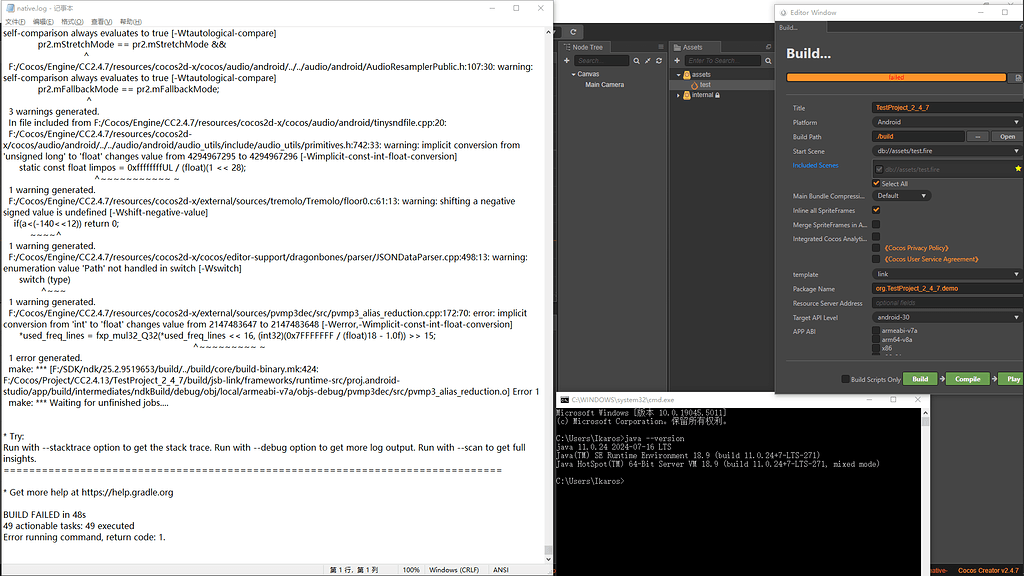Open the Node Tree panel menu icon
The width and height of the screenshot is (1024, 576).
click(661, 47)
